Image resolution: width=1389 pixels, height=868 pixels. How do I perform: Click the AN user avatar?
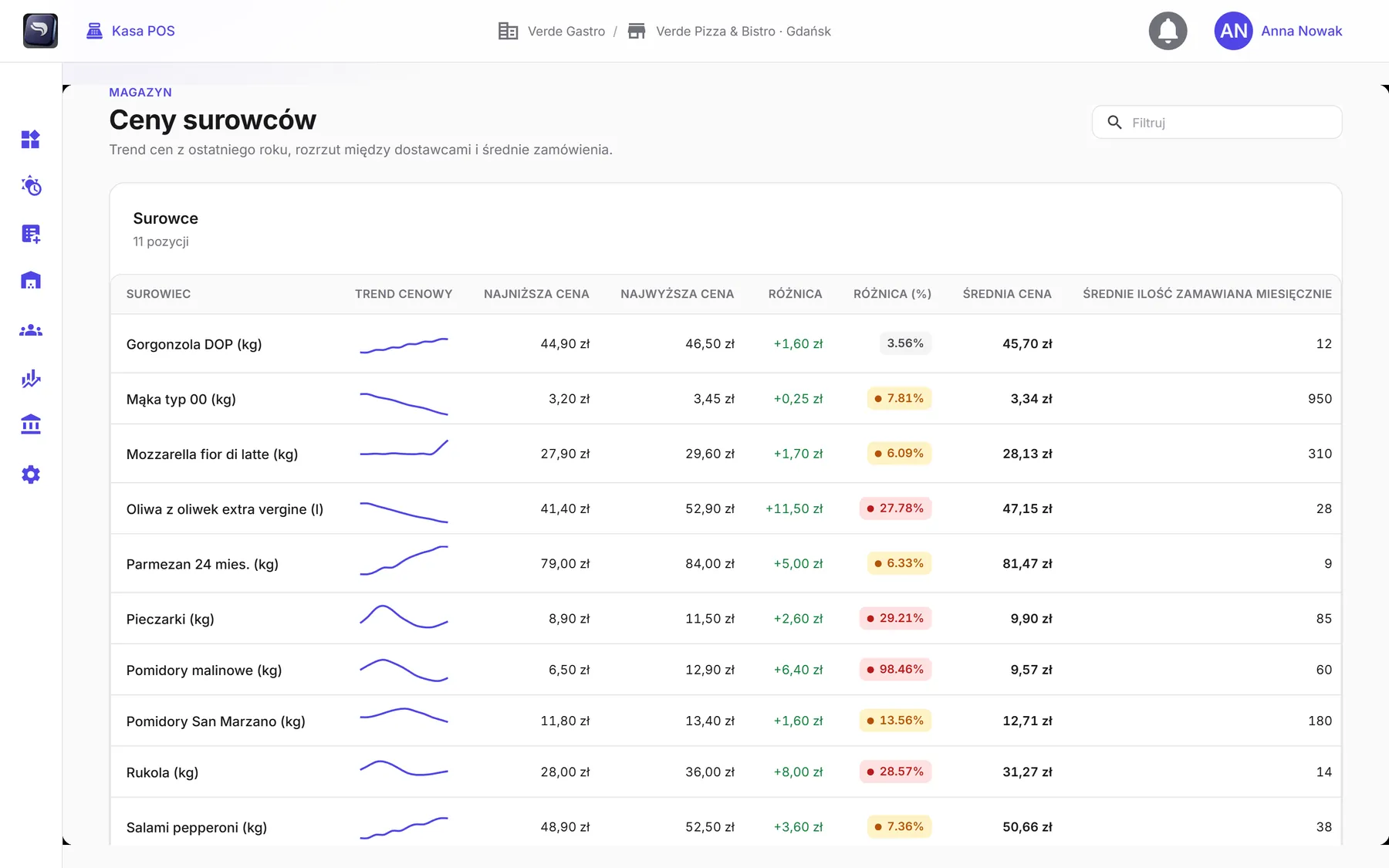click(1233, 31)
